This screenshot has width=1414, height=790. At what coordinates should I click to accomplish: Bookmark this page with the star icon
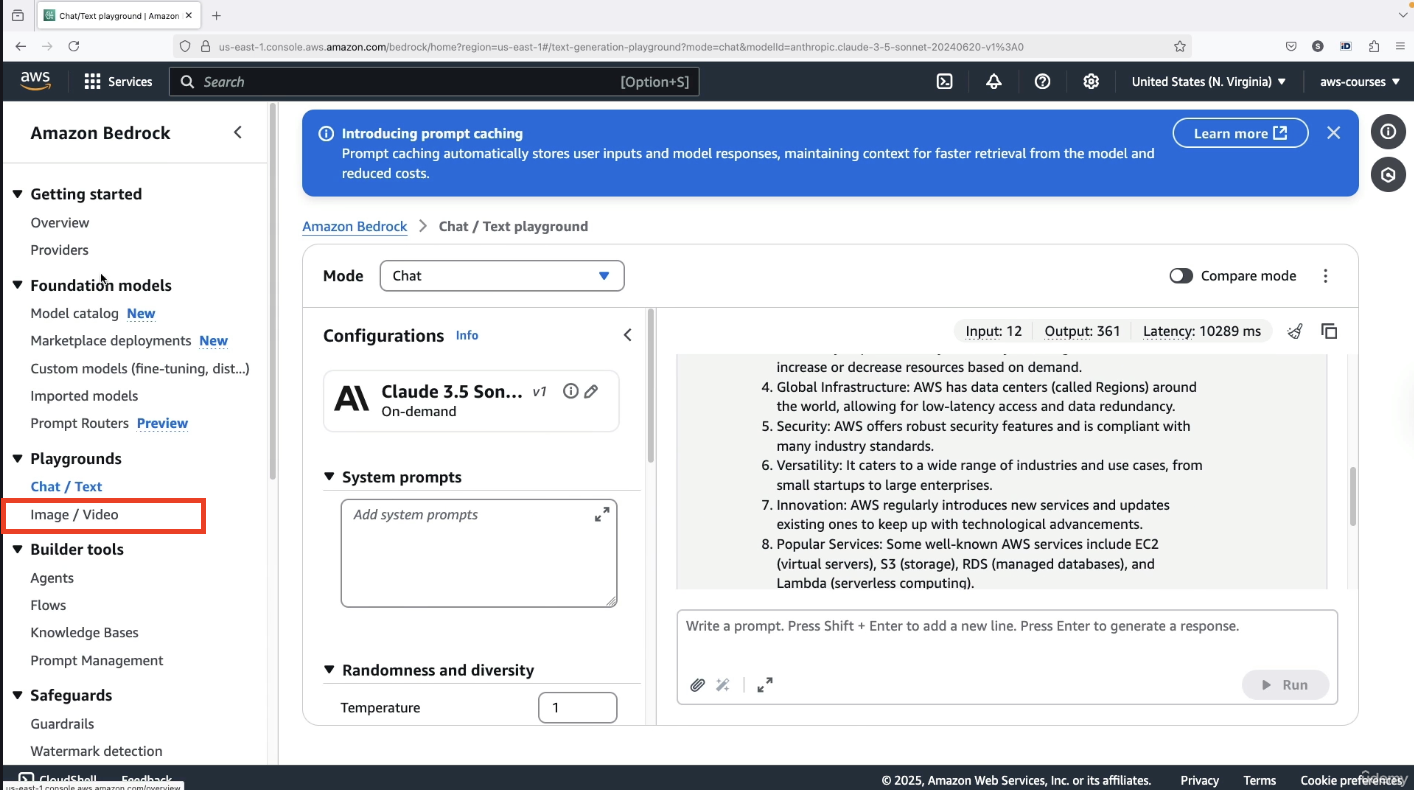(1180, 46)
